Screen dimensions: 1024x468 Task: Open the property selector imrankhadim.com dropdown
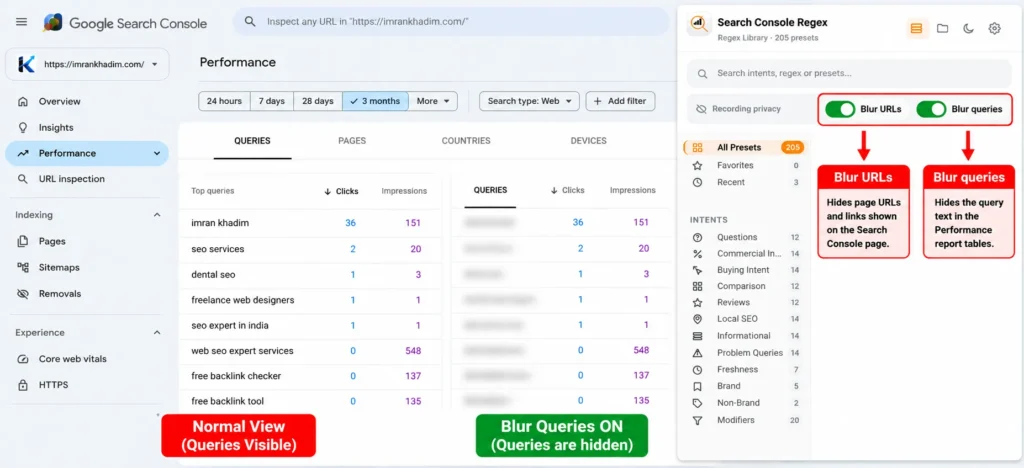pos(87,64)
